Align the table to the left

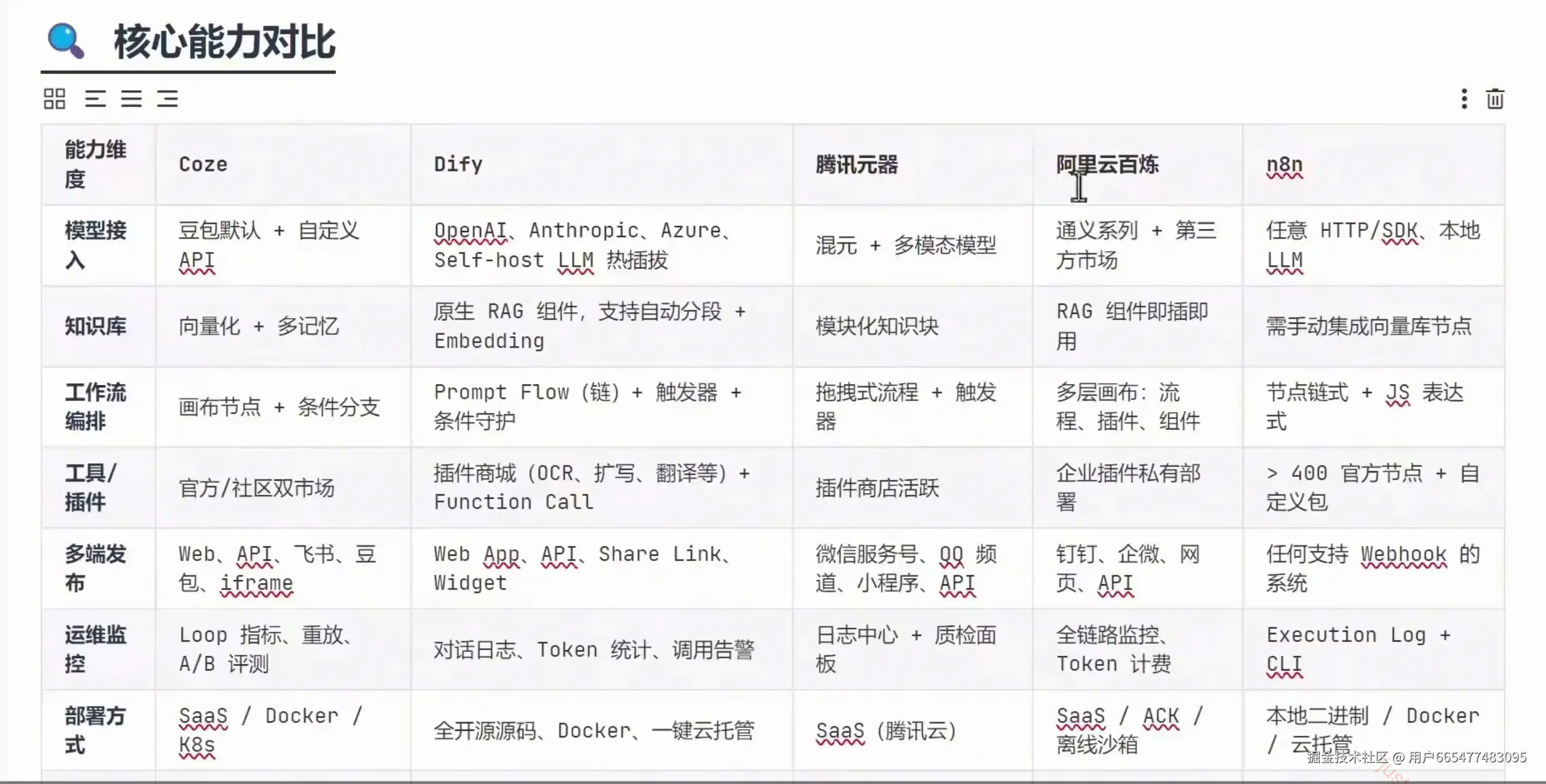click(x=95, y=99)
